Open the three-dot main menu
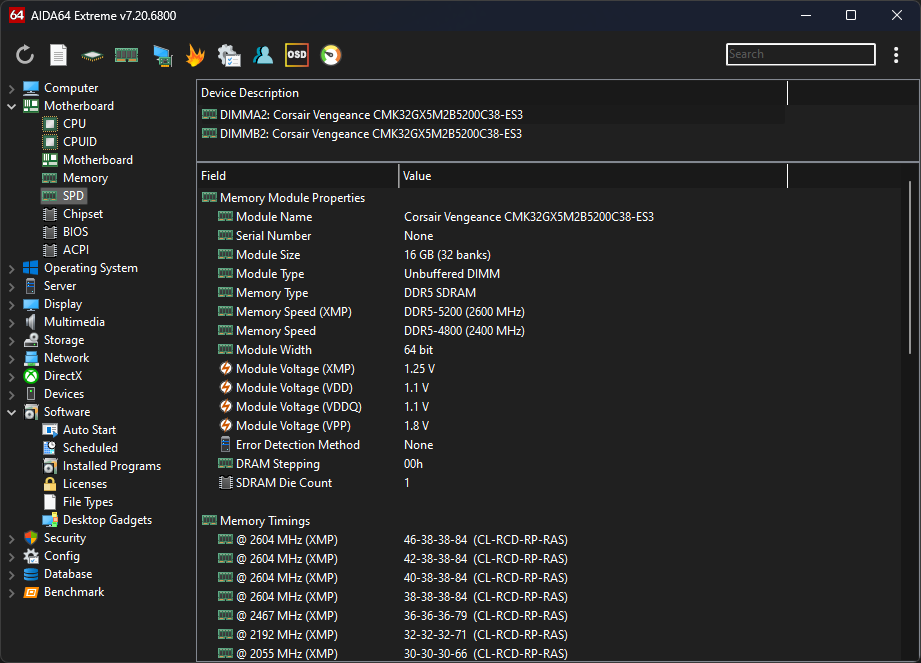921x663 pixels. [x=896, y=55]
